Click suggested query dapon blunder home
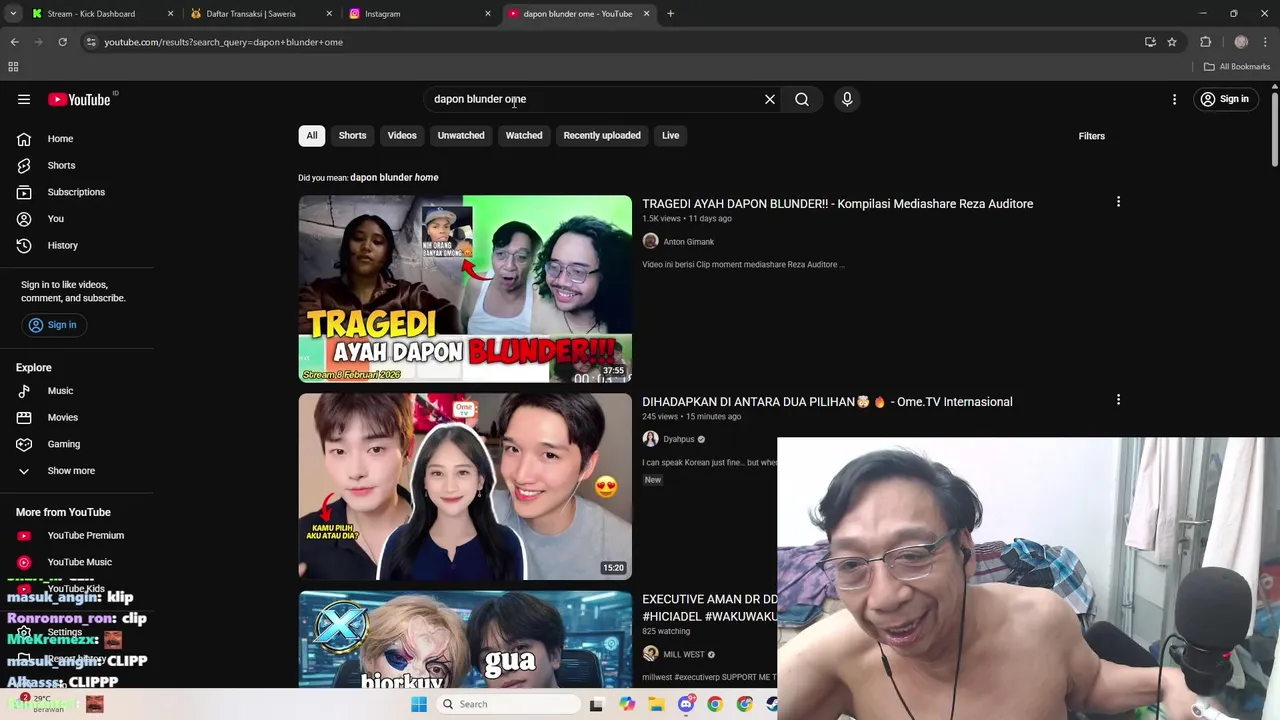This screenshot has width=1280, height=720. pos(394,178)
